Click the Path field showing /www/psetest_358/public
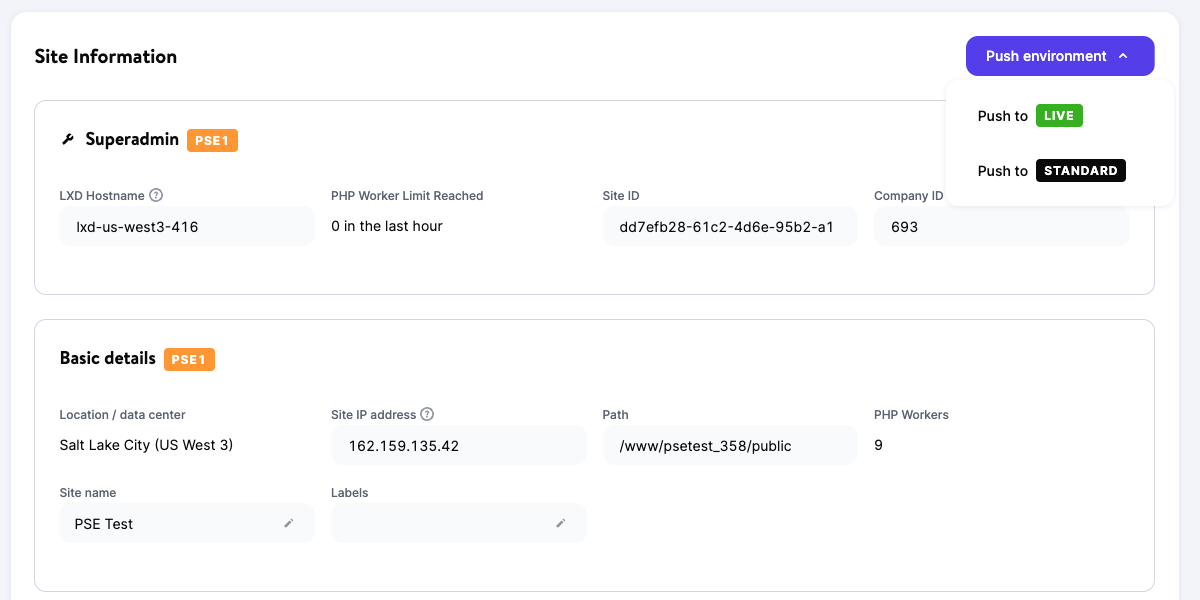The image size is (1200, 600). 730,445
